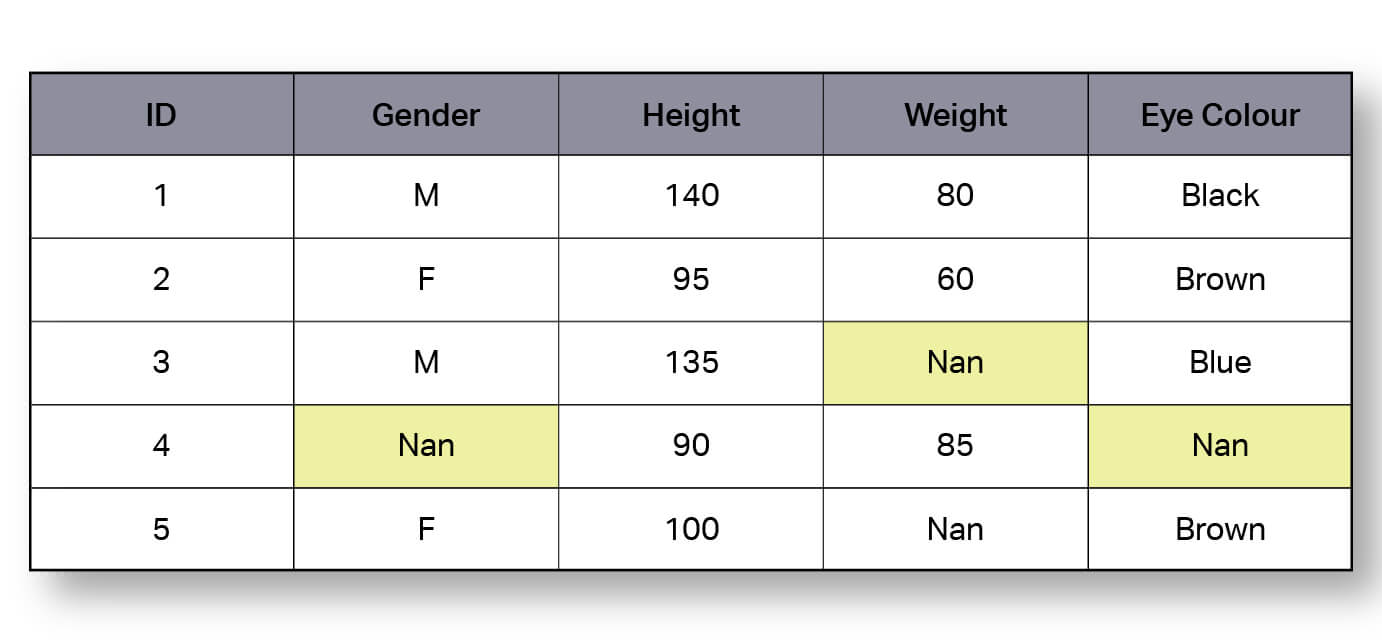Click the Height cell showing 100

pyautogui.click(x=691, y=529)
